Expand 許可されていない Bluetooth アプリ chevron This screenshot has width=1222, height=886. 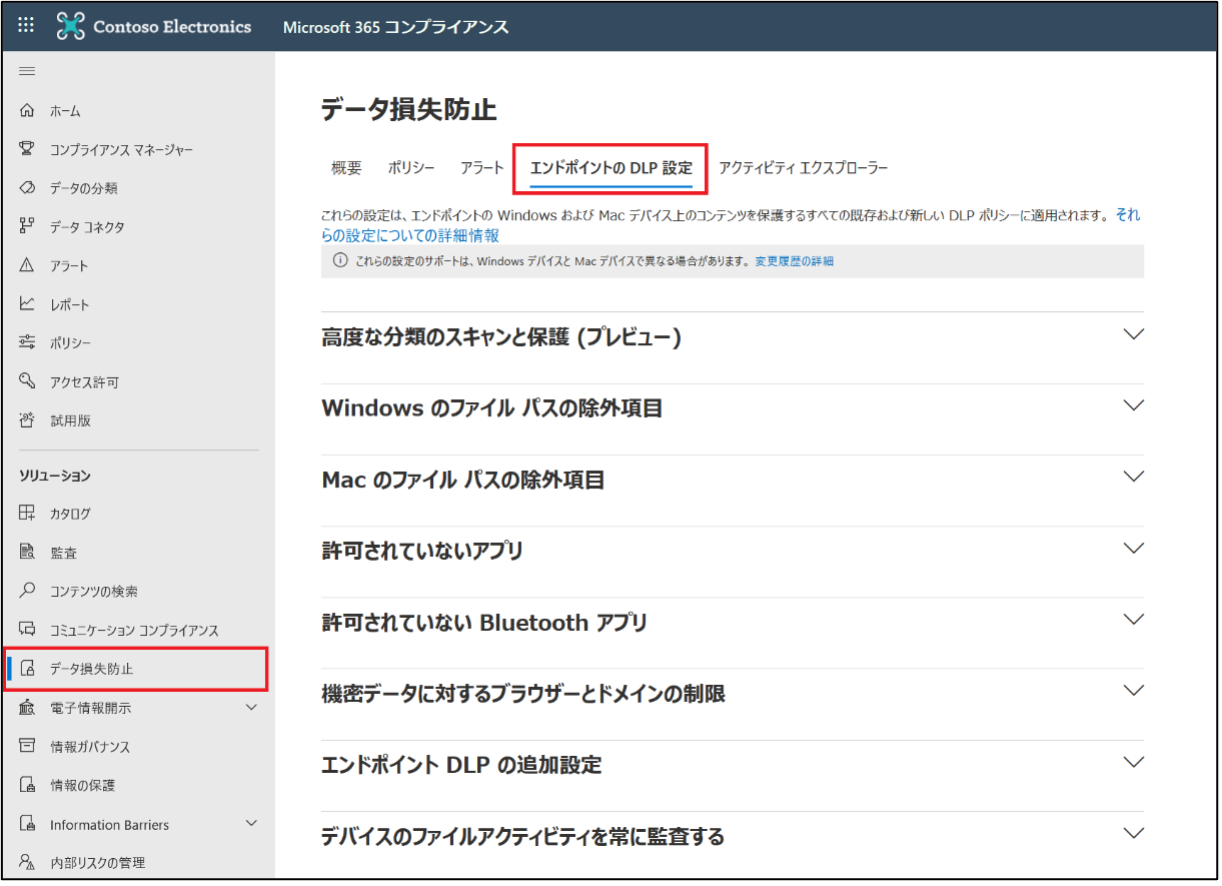(1133, 620)
